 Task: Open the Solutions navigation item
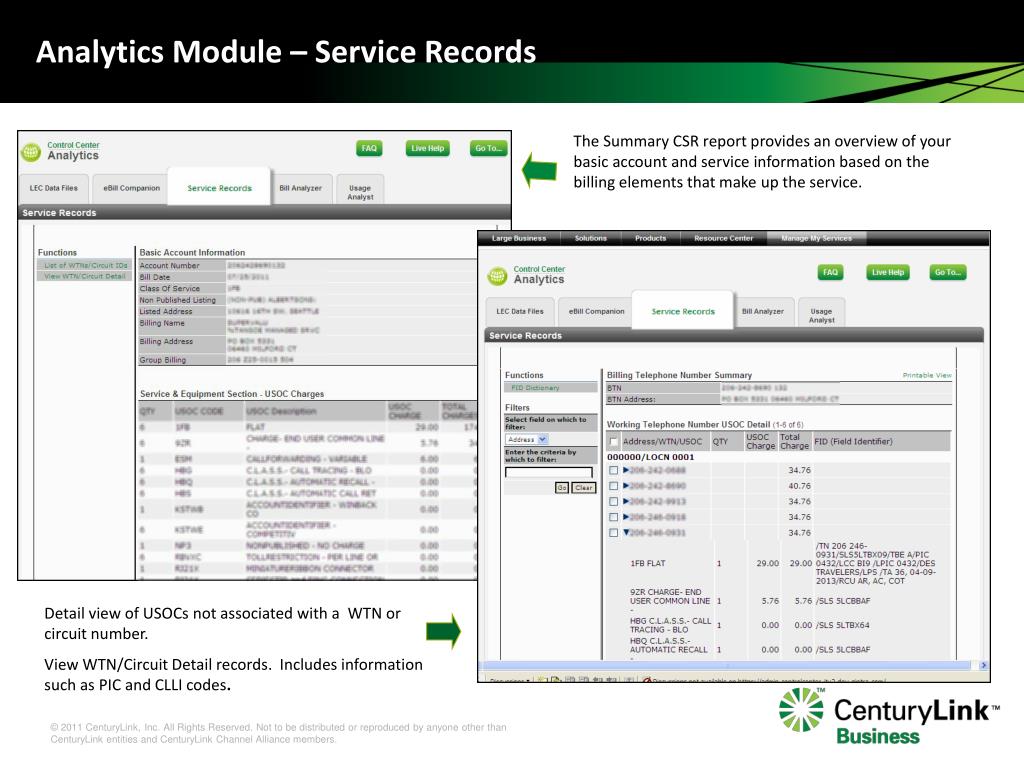pos(590,238)
